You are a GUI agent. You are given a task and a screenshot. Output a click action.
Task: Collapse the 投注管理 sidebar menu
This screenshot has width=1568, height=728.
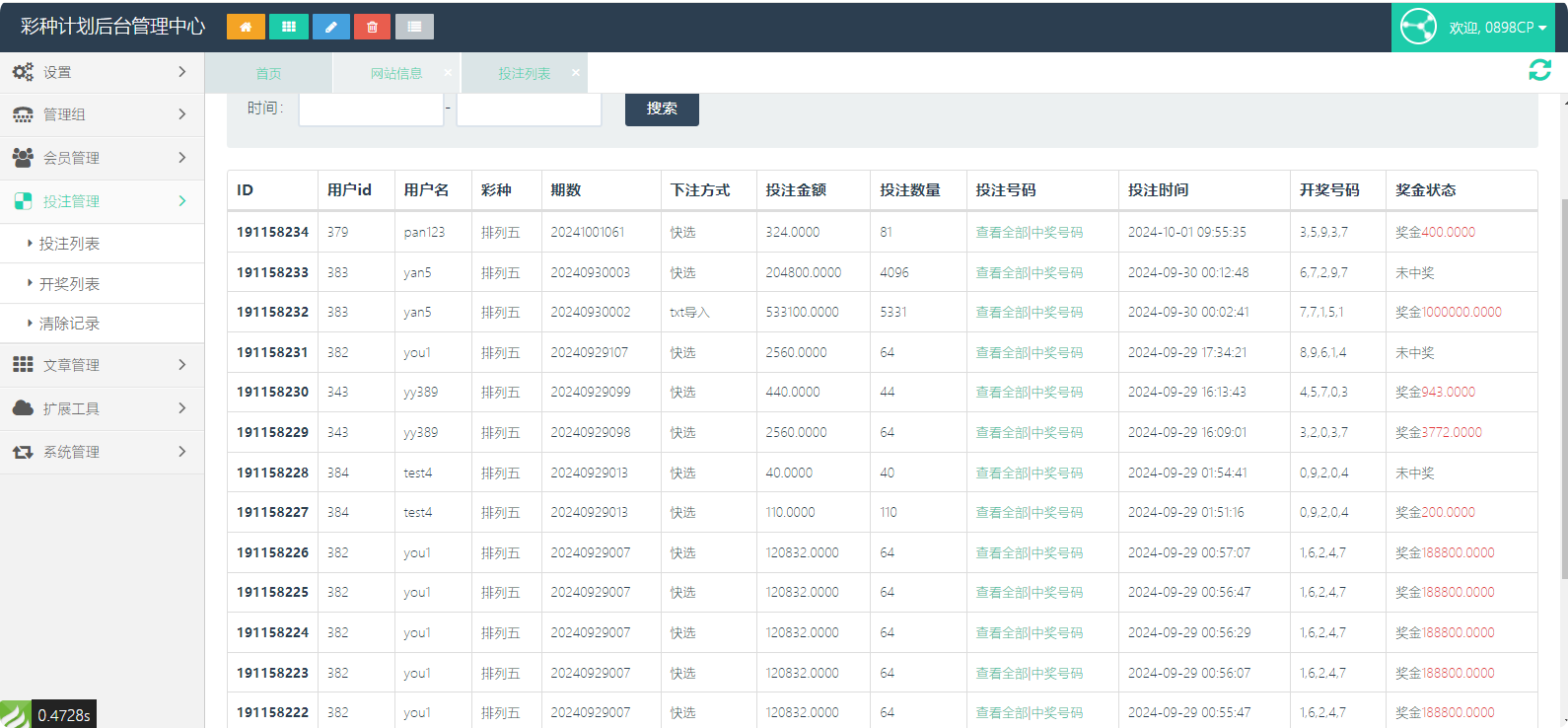click(x=102, y=201)
